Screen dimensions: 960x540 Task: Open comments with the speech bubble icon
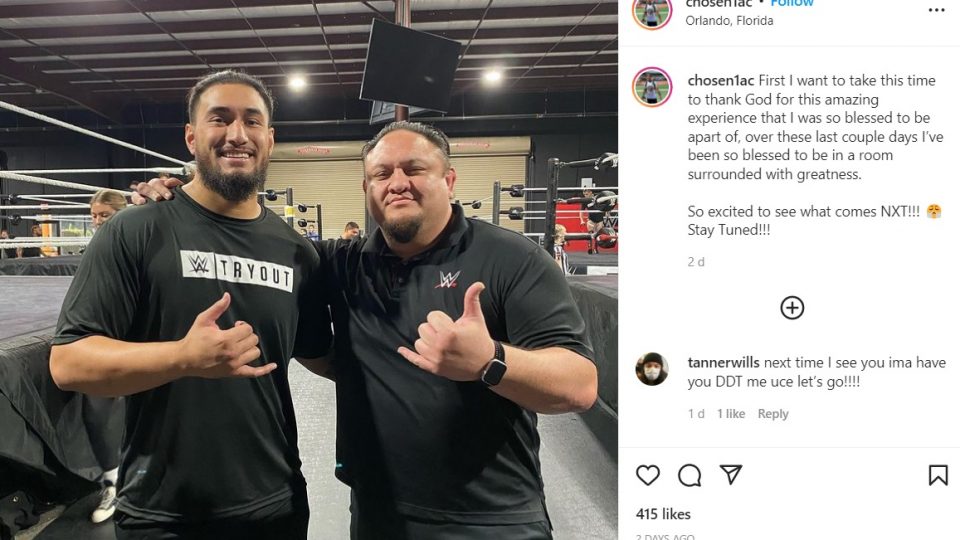689,475
